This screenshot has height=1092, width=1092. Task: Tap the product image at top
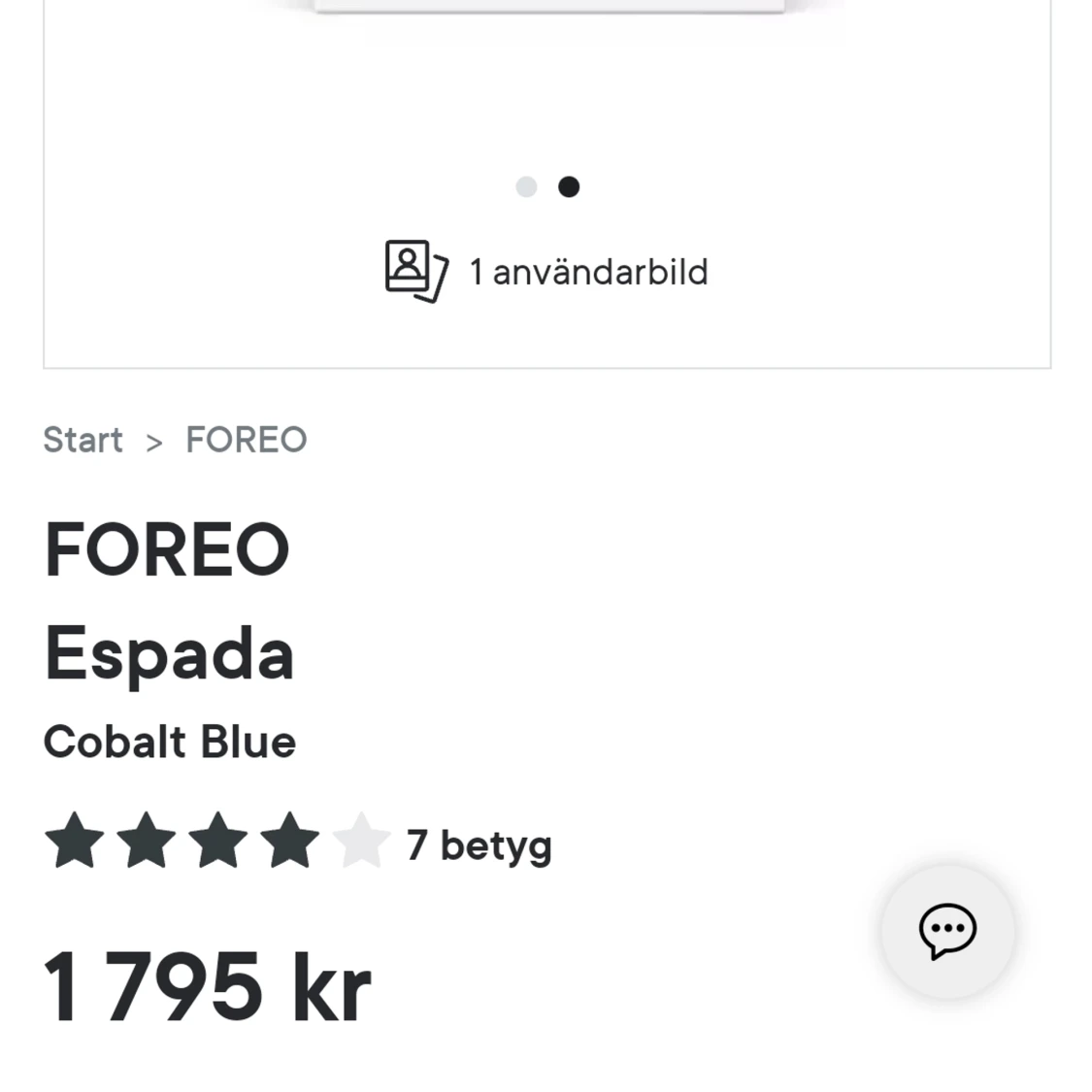(x=549, y=6)
